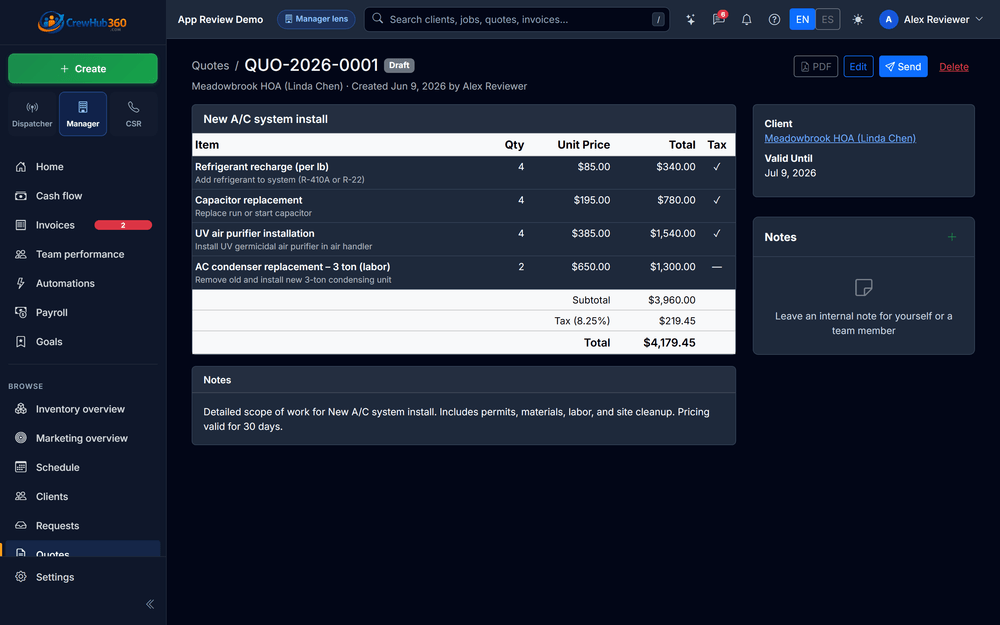Click Capacitor replacement item name

[249, 200]
